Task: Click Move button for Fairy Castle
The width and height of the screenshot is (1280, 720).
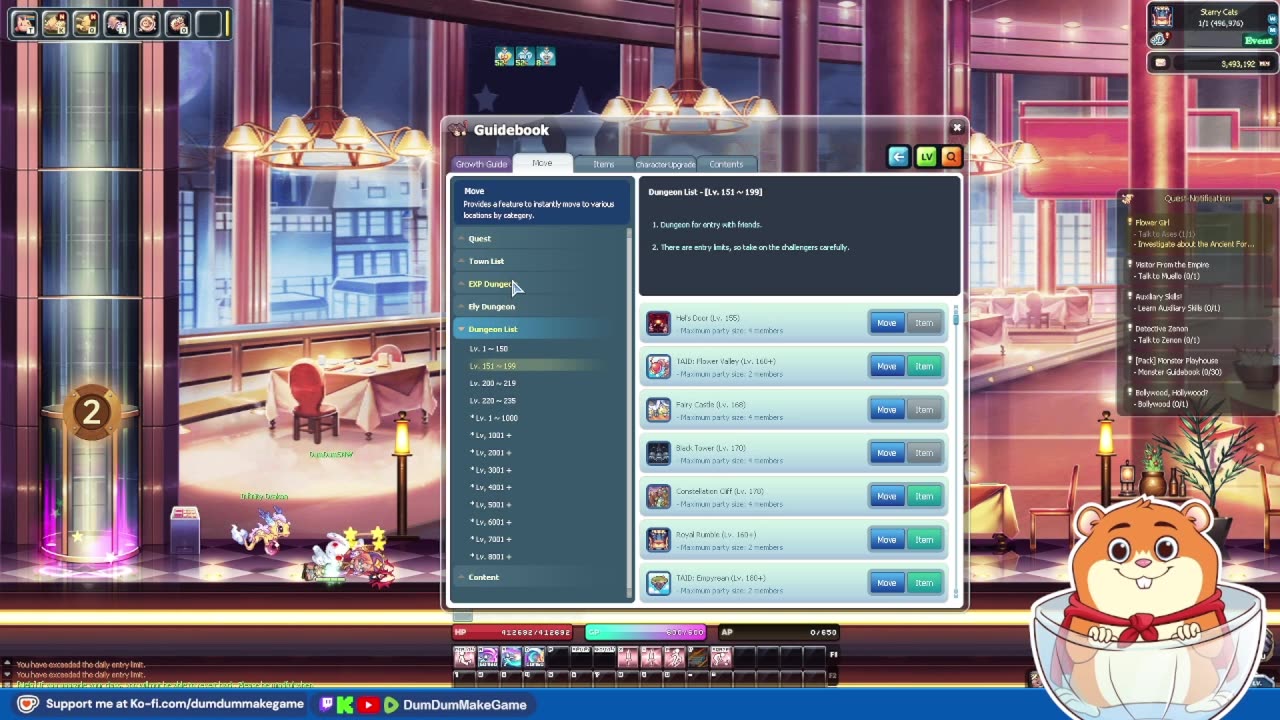Action: [887, 410]
